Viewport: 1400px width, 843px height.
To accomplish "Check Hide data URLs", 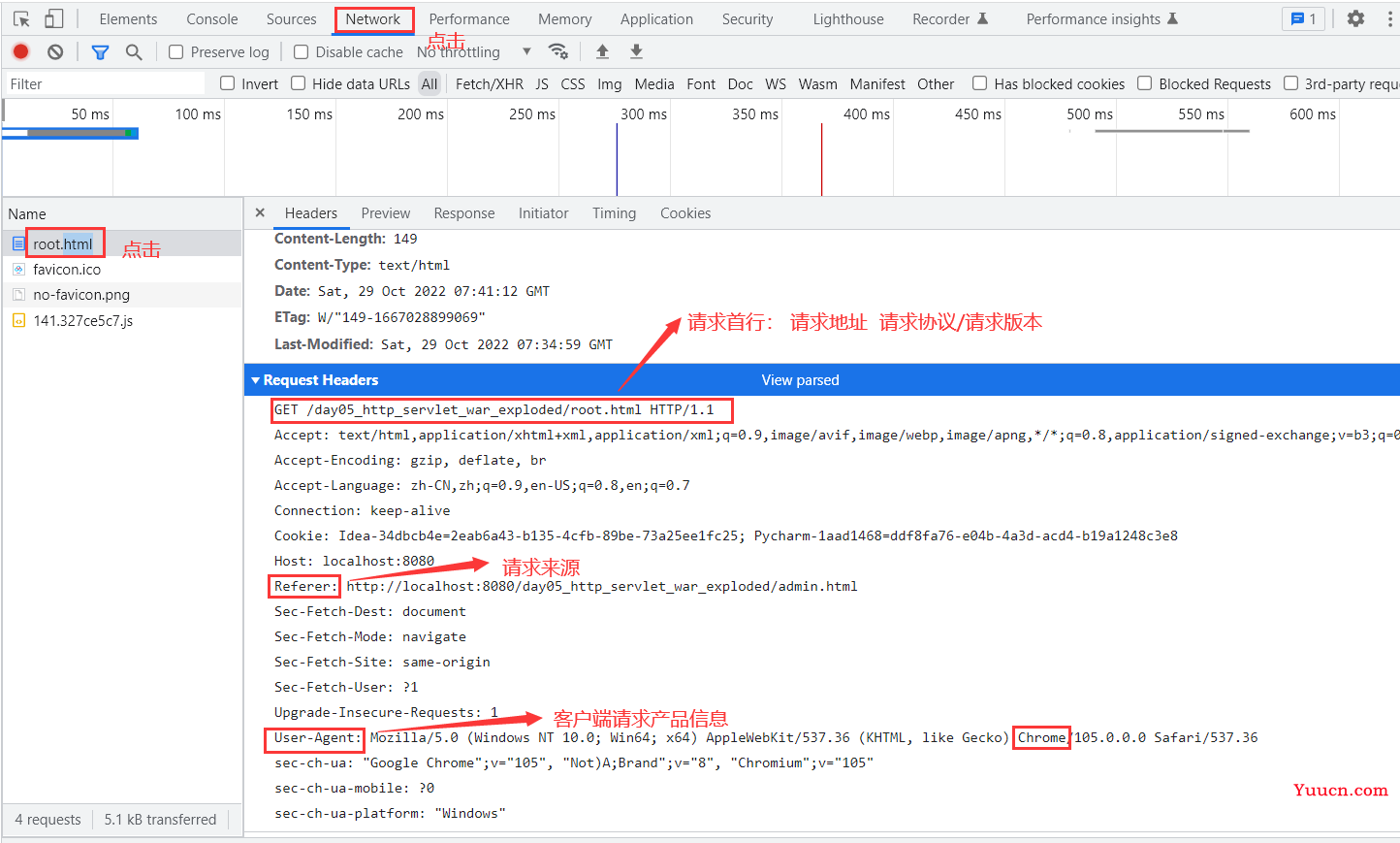I will click(x=298, y=83).
